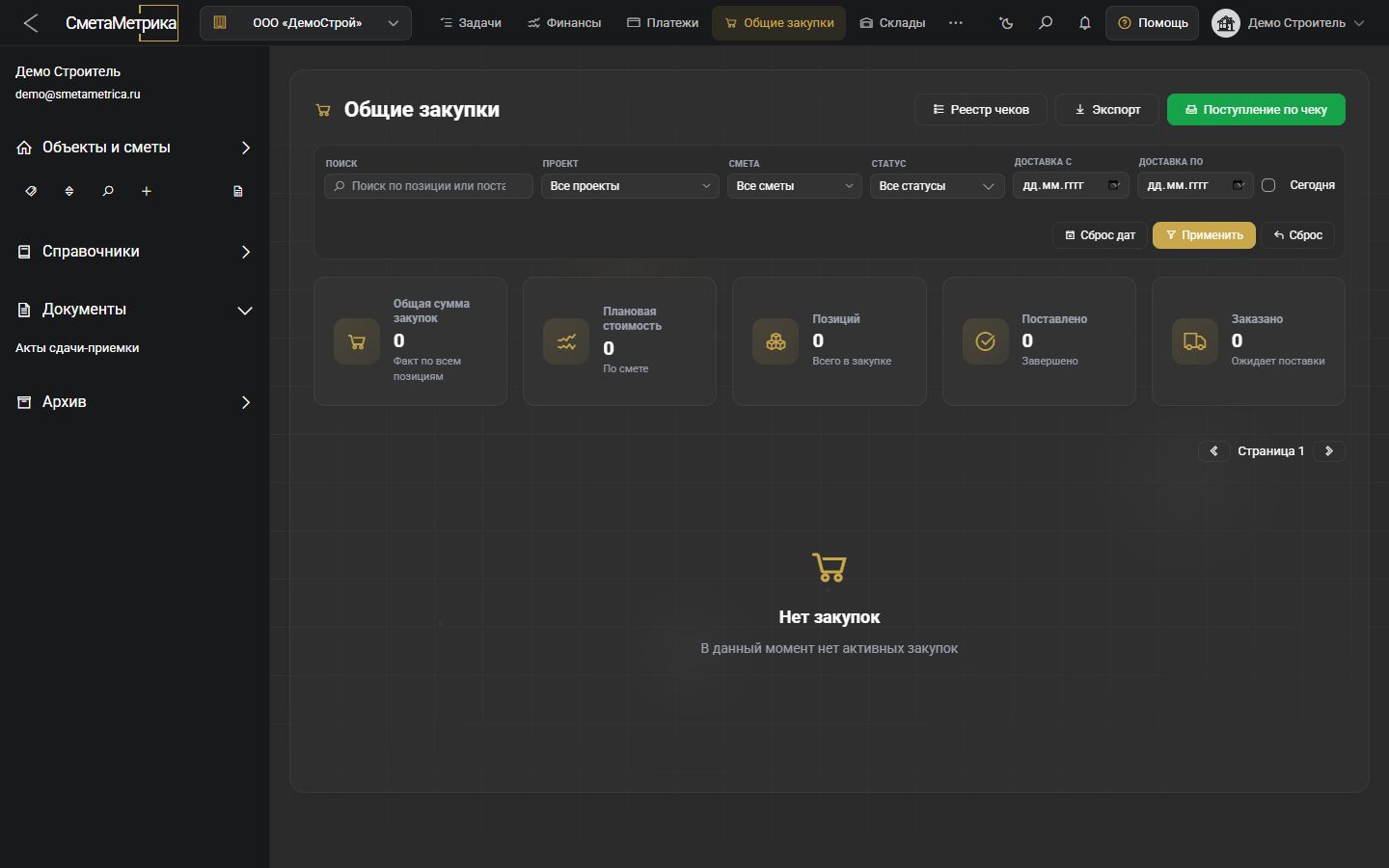The image size is (1389, 868).
Task: Click the sidebar magnifier icon under Объекты
Action: click(108, 191)
